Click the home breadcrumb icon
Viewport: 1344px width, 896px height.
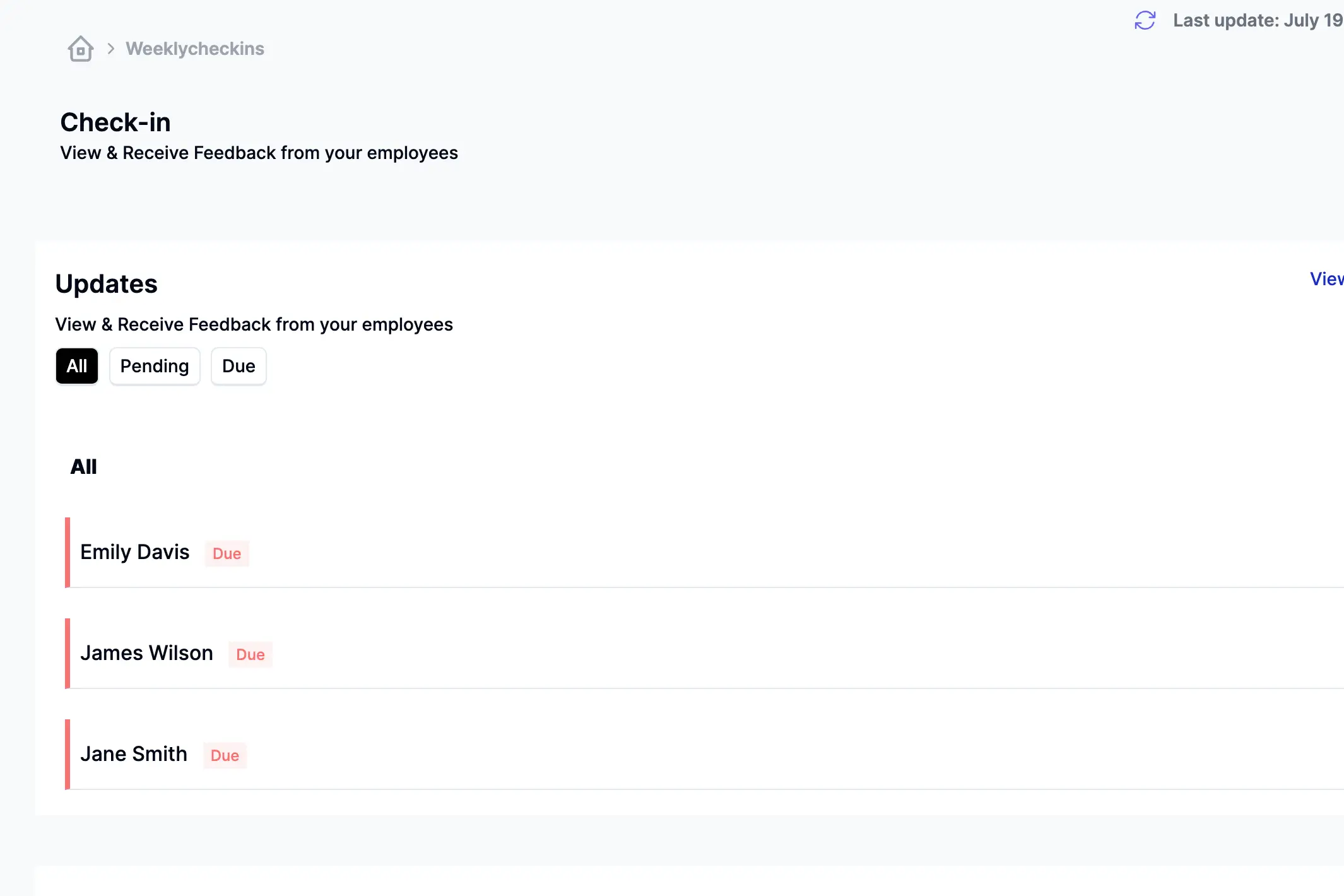81,49
